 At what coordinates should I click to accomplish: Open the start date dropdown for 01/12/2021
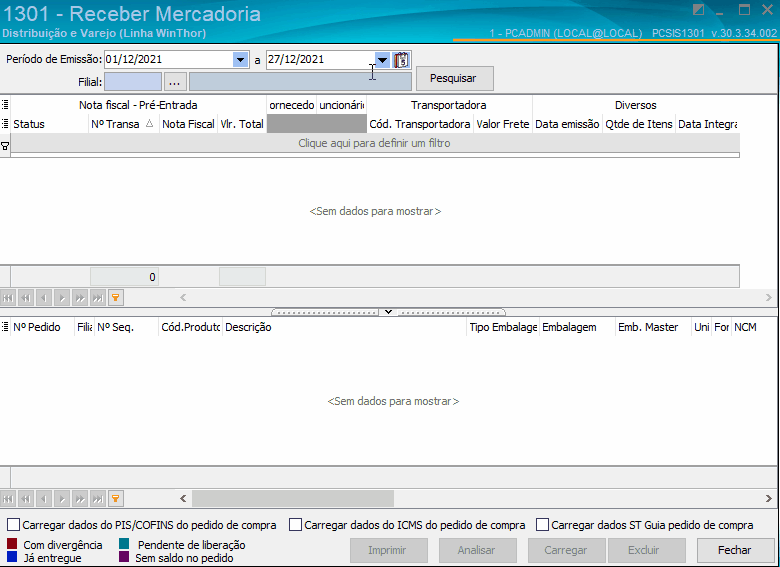(240, 60)
